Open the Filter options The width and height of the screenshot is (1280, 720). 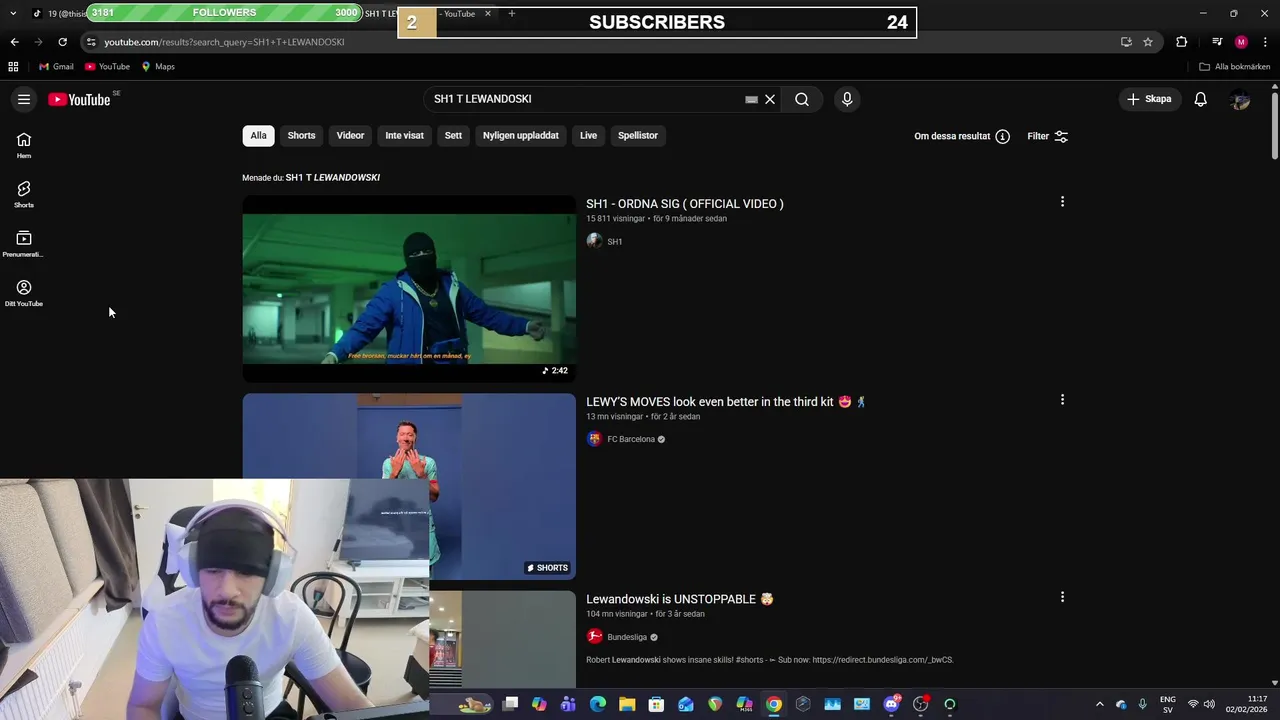point(1048,136)
